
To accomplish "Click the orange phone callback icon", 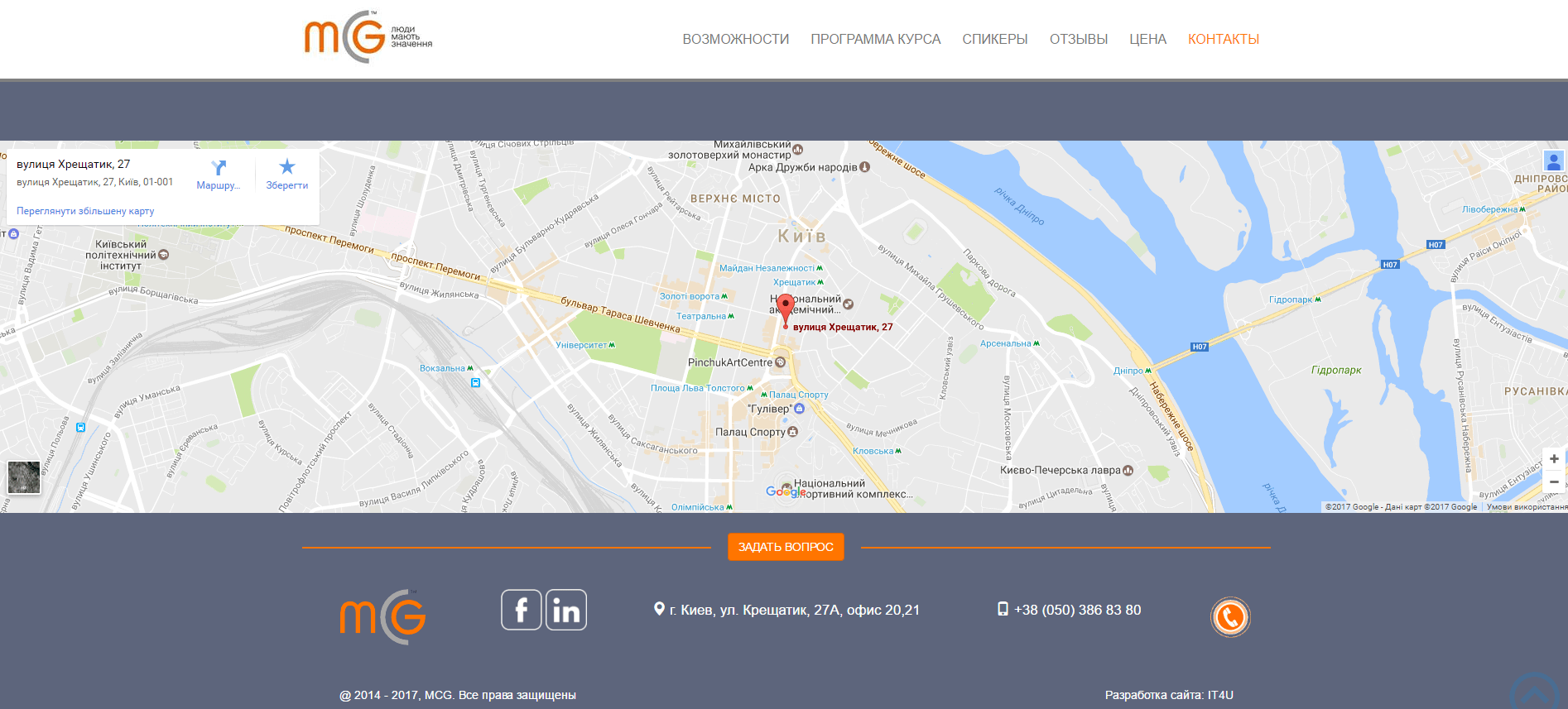I will click(x=1230, y=617).
